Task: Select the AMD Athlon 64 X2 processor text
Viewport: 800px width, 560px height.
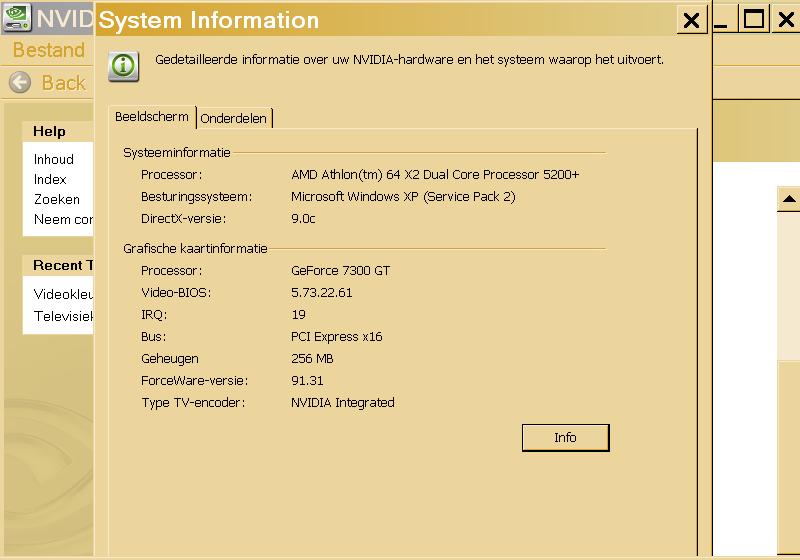Action: (x=435, y=174)
